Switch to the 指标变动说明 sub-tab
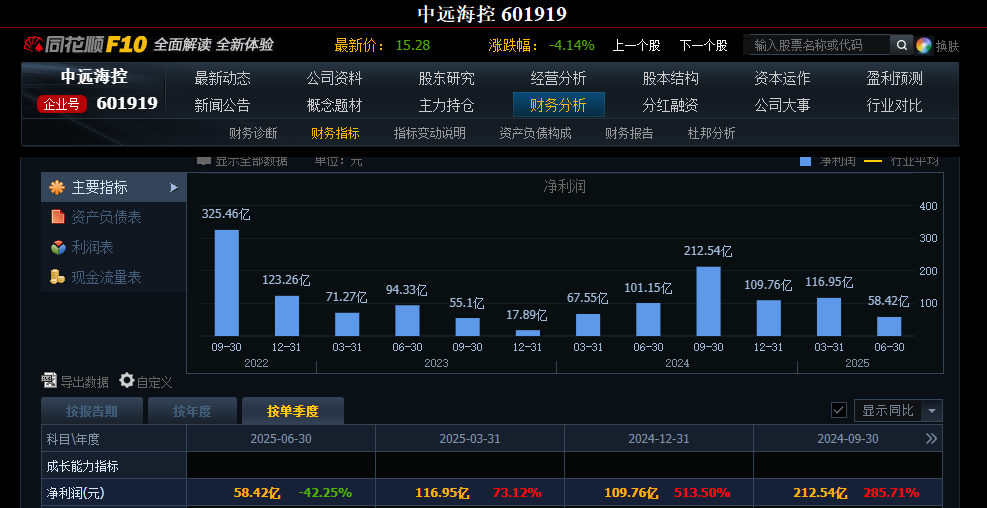The width and height of the screenshot is (987, 508). click(x=430, y=133)
